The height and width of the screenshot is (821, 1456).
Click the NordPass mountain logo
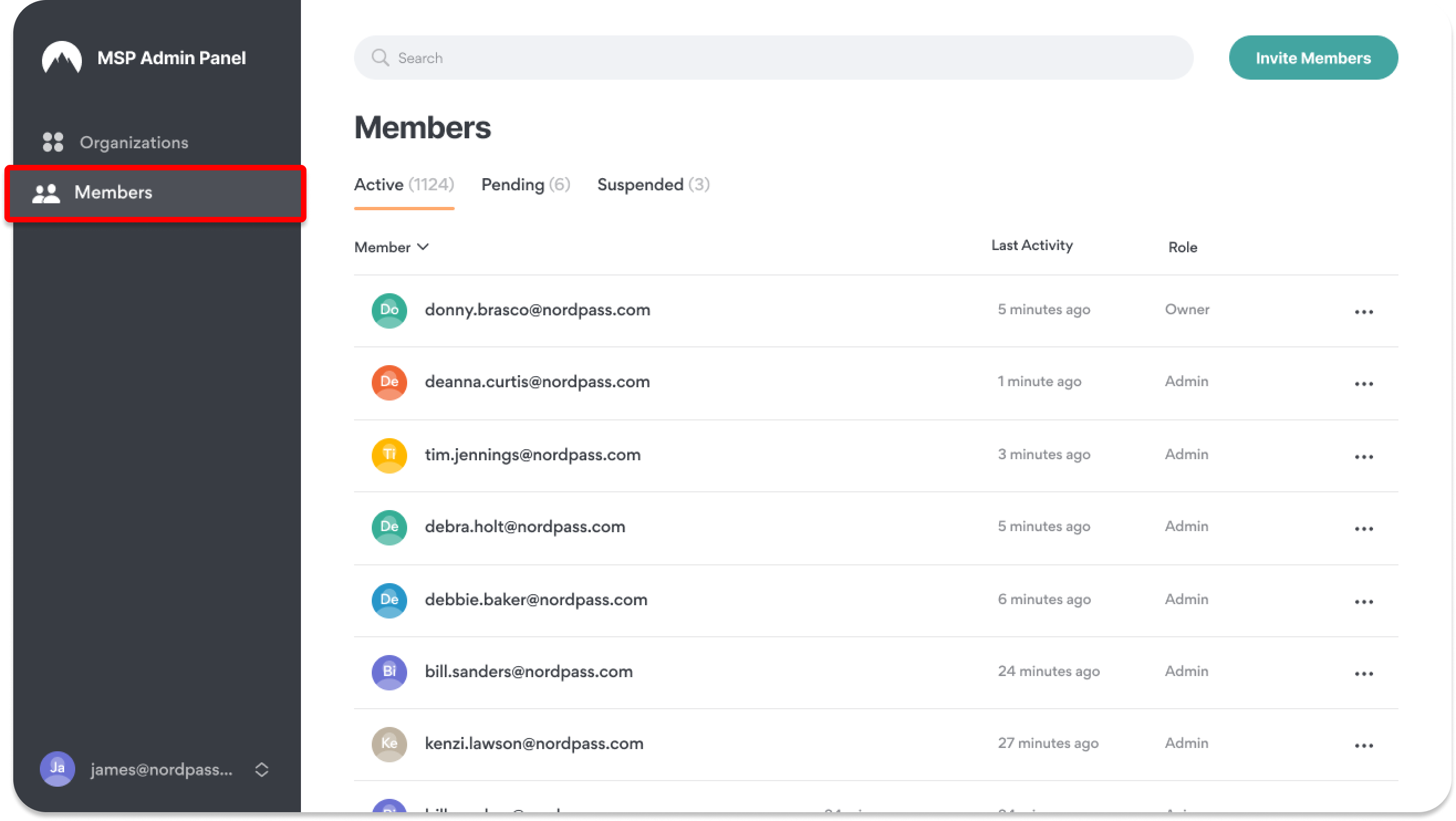click(61, 58)
